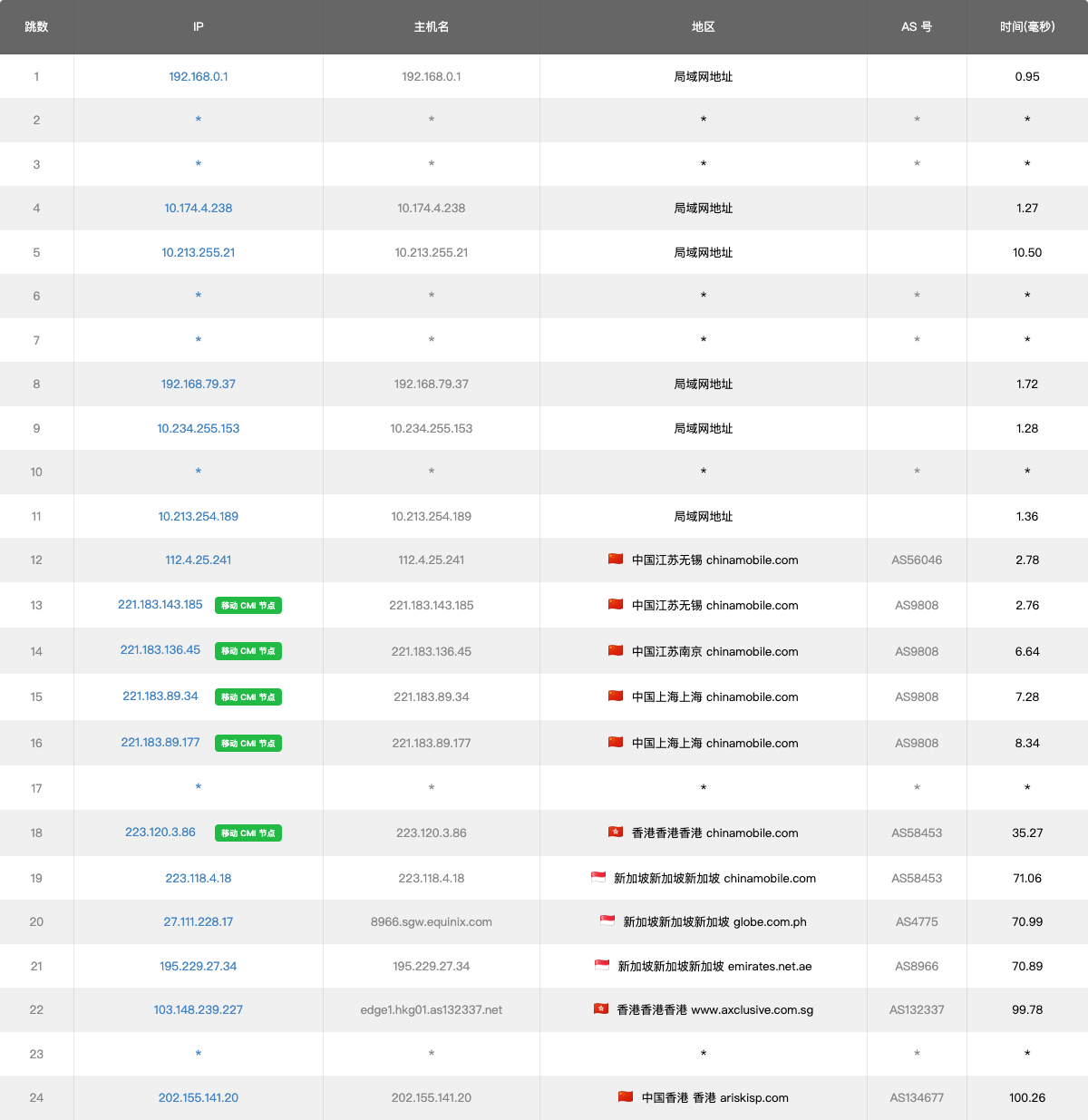Select latency value 35.27
The width and height of the screenshot is (1088, 1120).
coord(1027,833)
